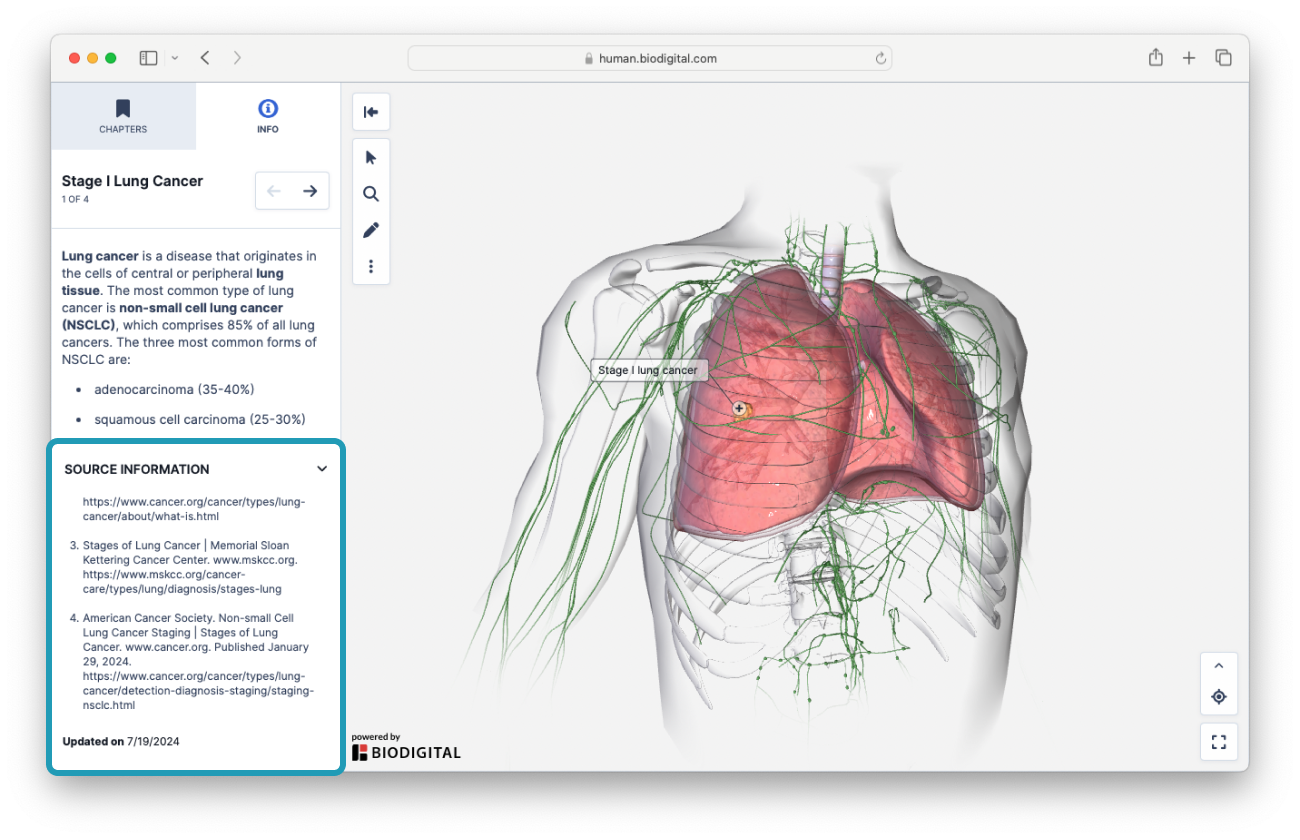Click the recenter view target icon
Viewport: 1300px width, 840px height.
tap(1218, 697)
